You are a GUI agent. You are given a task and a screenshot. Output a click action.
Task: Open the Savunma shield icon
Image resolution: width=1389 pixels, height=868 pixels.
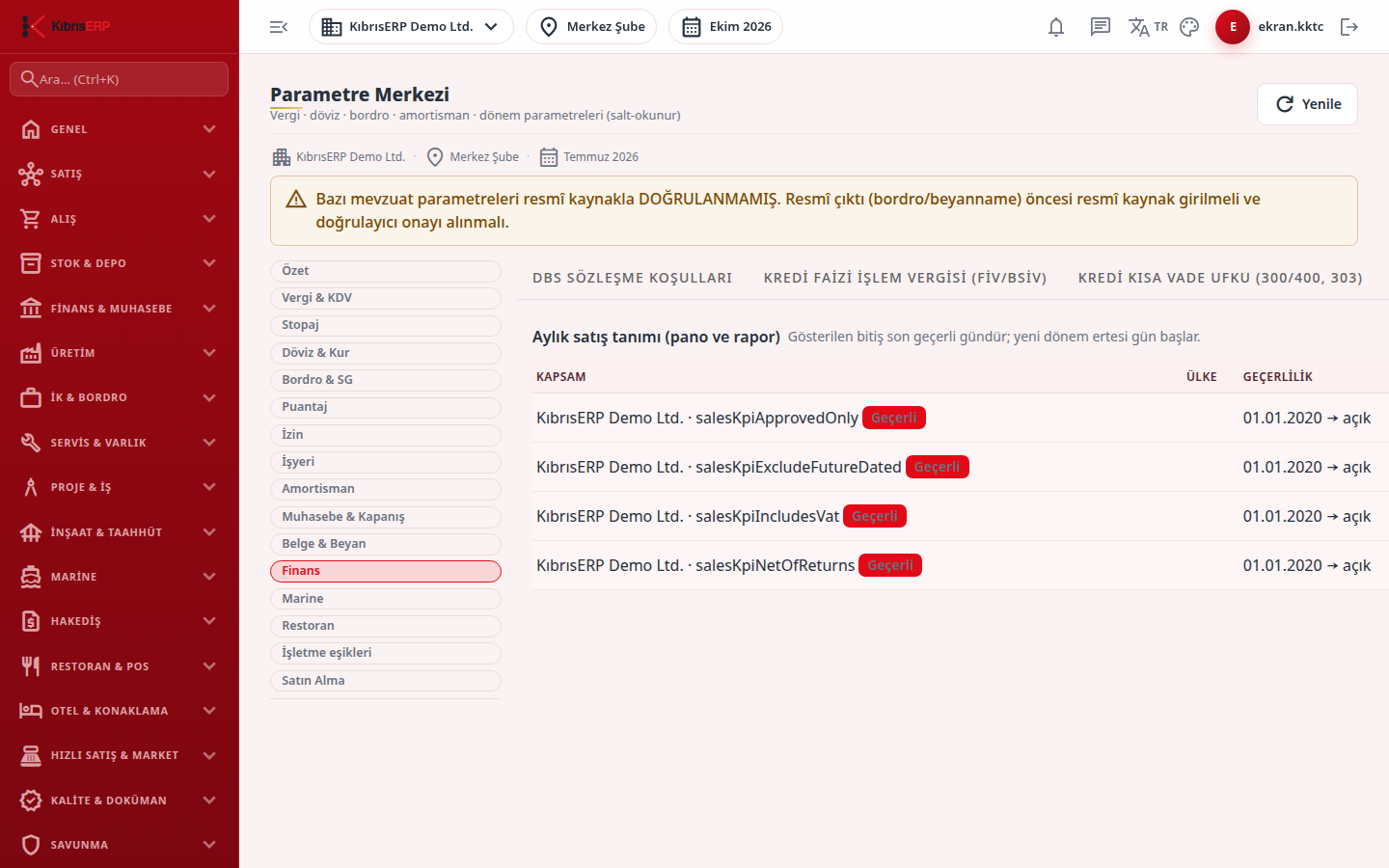31,845
